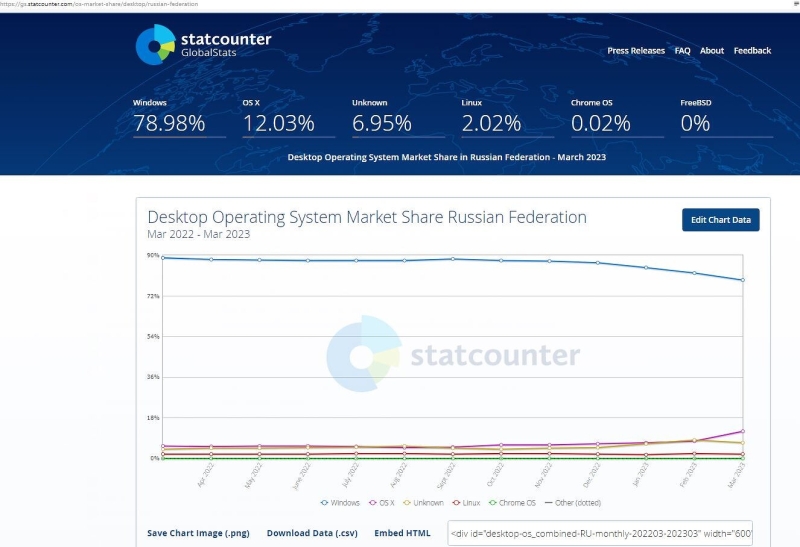
Task: Open the Press Releases page
Action: tap(635, 51)
